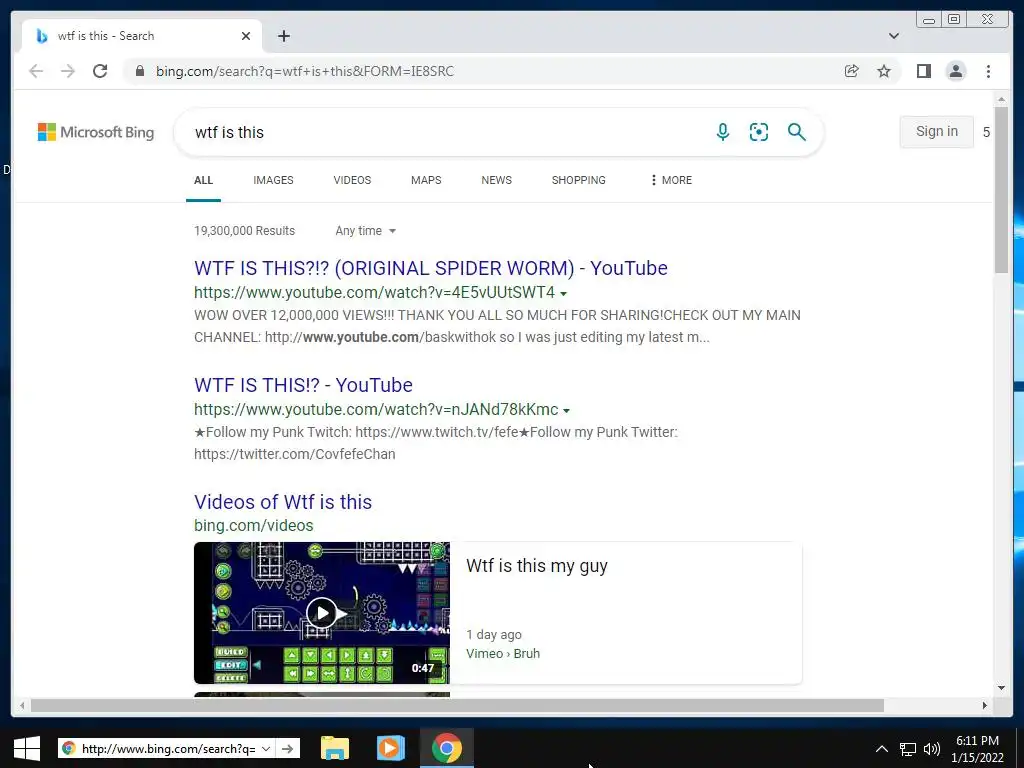Open the Chrome profile avatar

955,71
